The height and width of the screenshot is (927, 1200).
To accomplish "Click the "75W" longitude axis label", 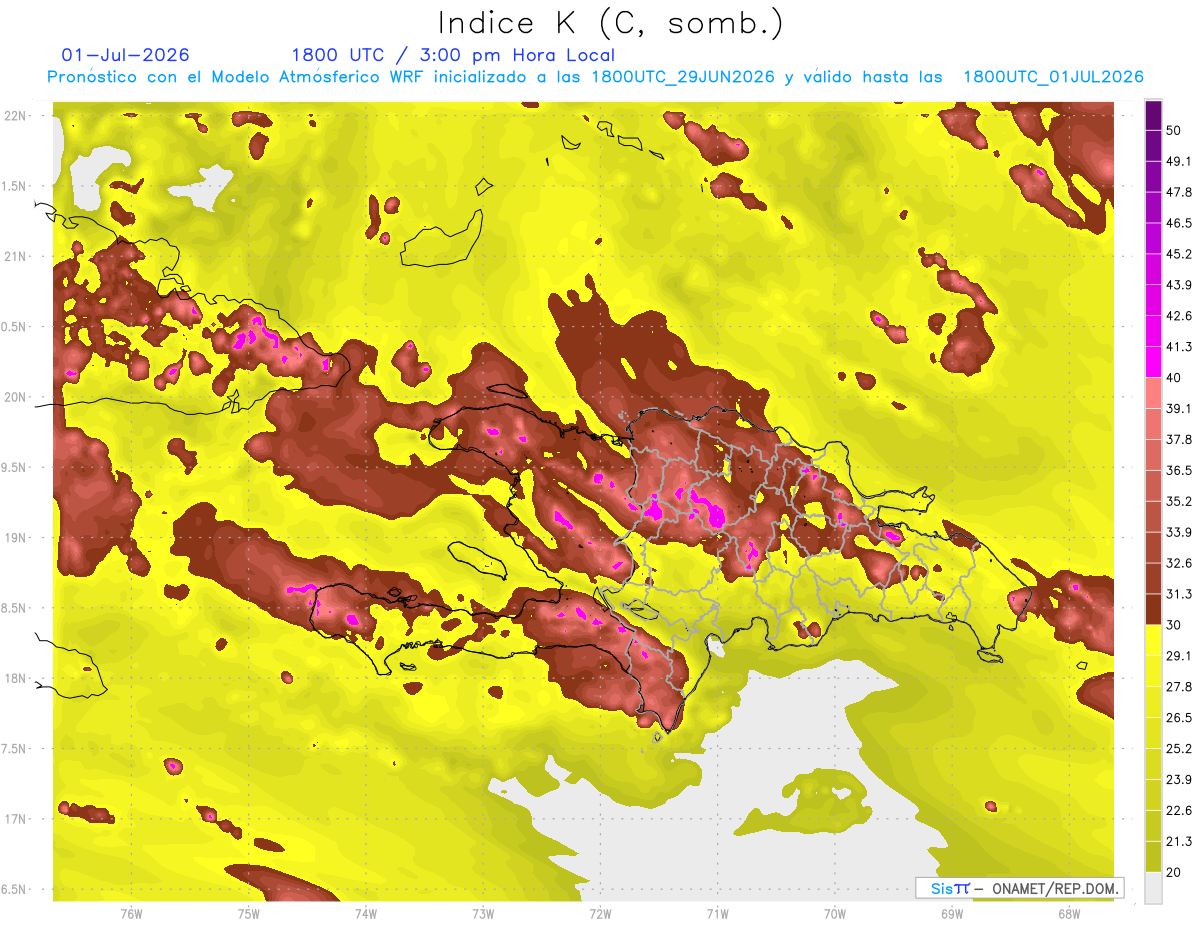I will [x=248, y=913].
